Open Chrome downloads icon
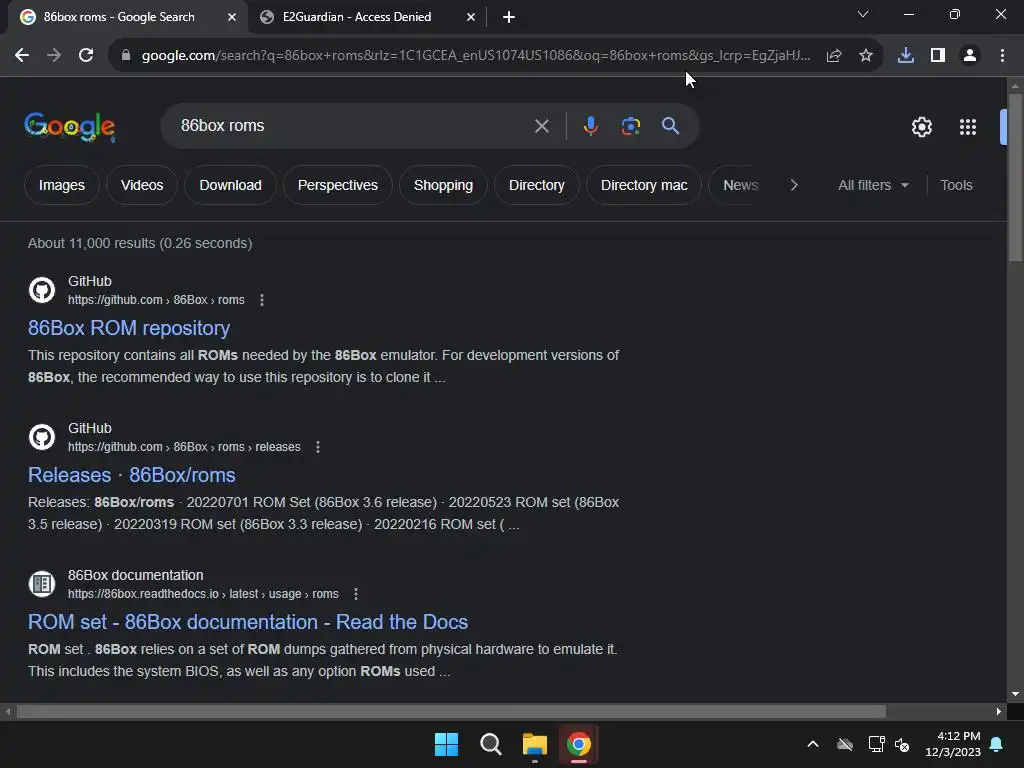The height and width of the screenshot is (768, 1024). (905, 56)
